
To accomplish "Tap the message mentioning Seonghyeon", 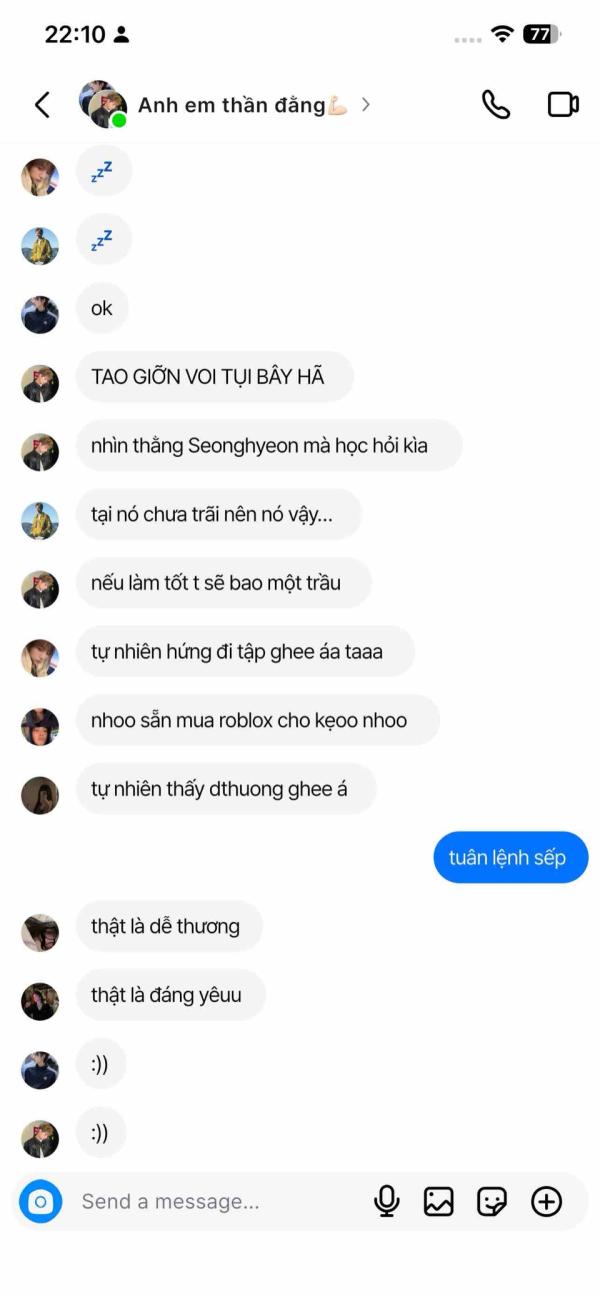I will pos(269,445).
